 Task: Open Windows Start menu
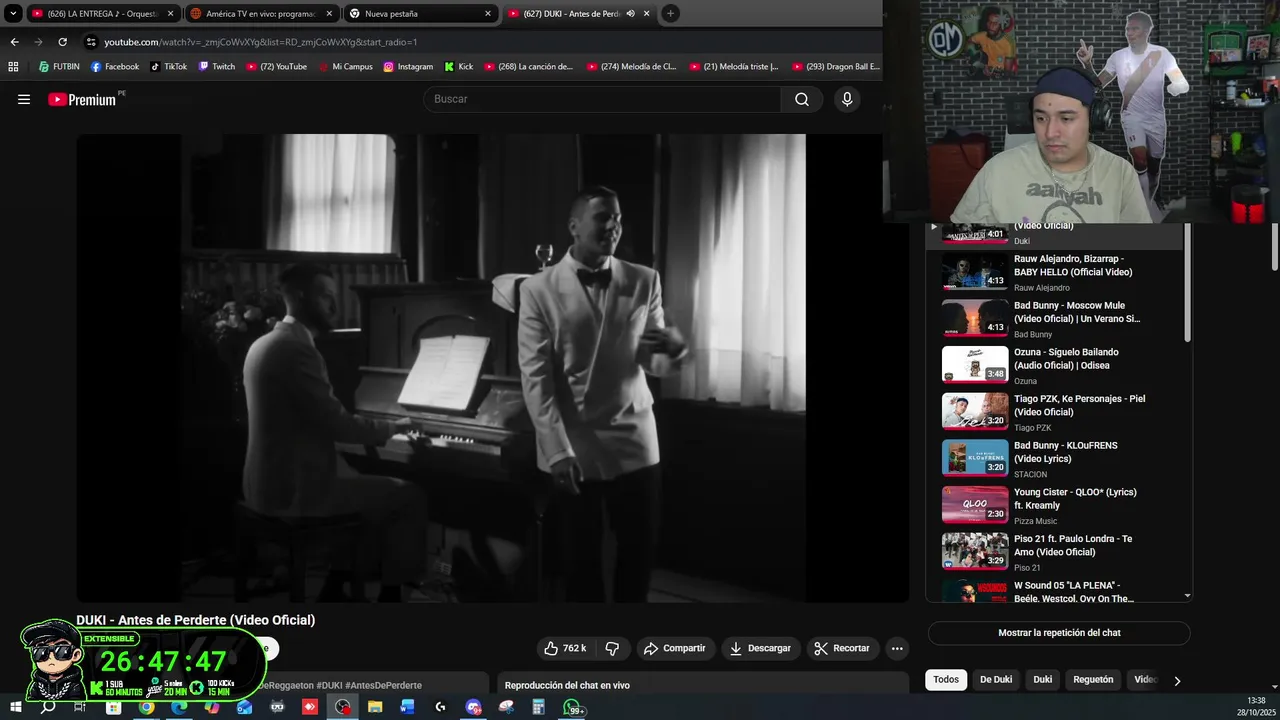tap(15, 707)
